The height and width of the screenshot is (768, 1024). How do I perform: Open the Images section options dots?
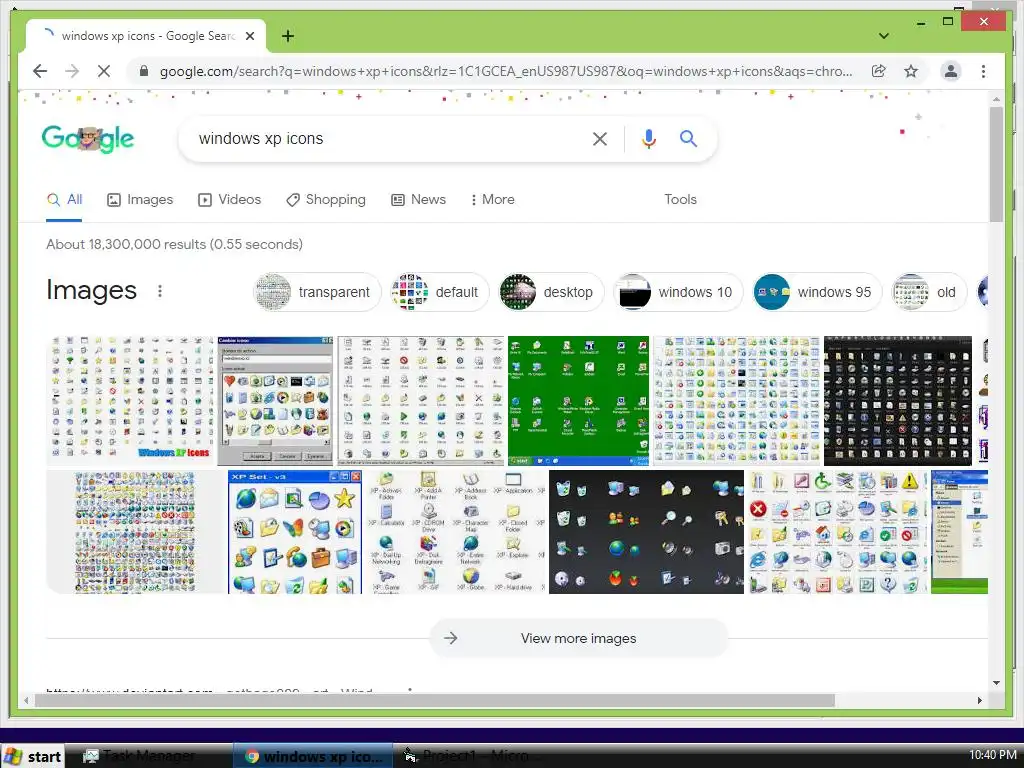click(160, 291)
